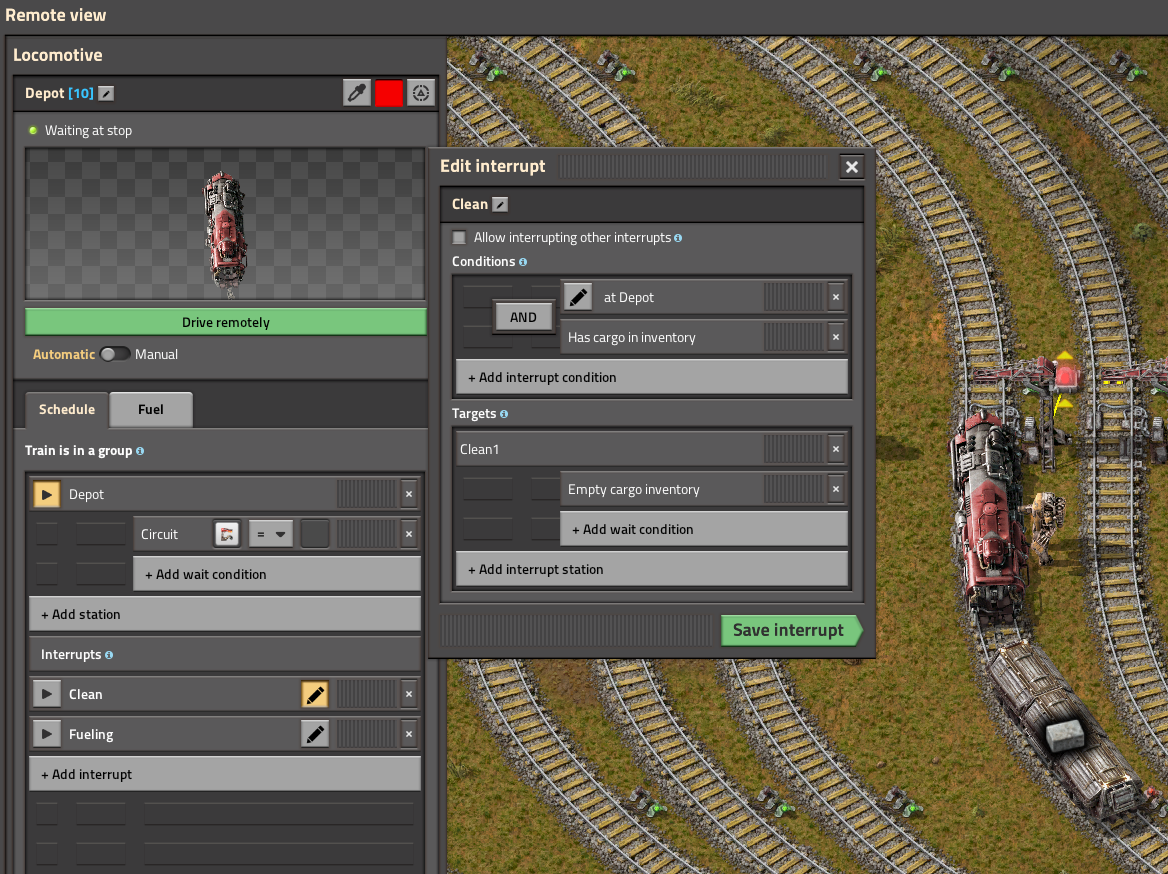Click the Drive remotely button
Screen dimensions: 1168x874
(x=226, y=322)
